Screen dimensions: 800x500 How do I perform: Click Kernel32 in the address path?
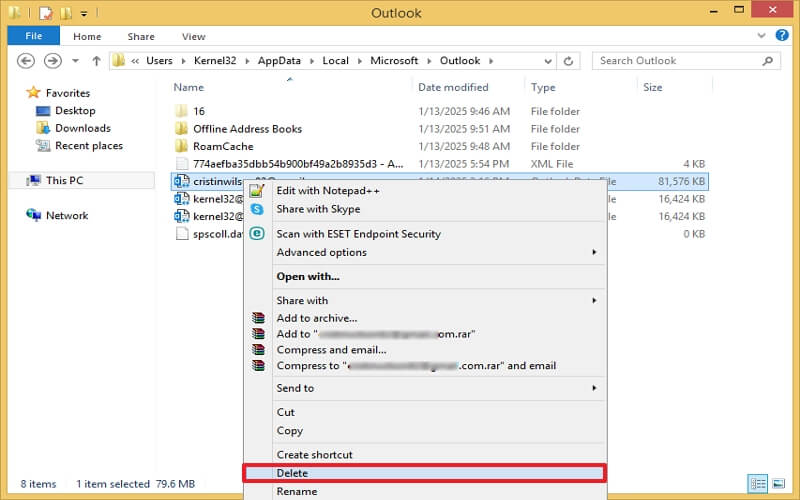coord(215,61)
